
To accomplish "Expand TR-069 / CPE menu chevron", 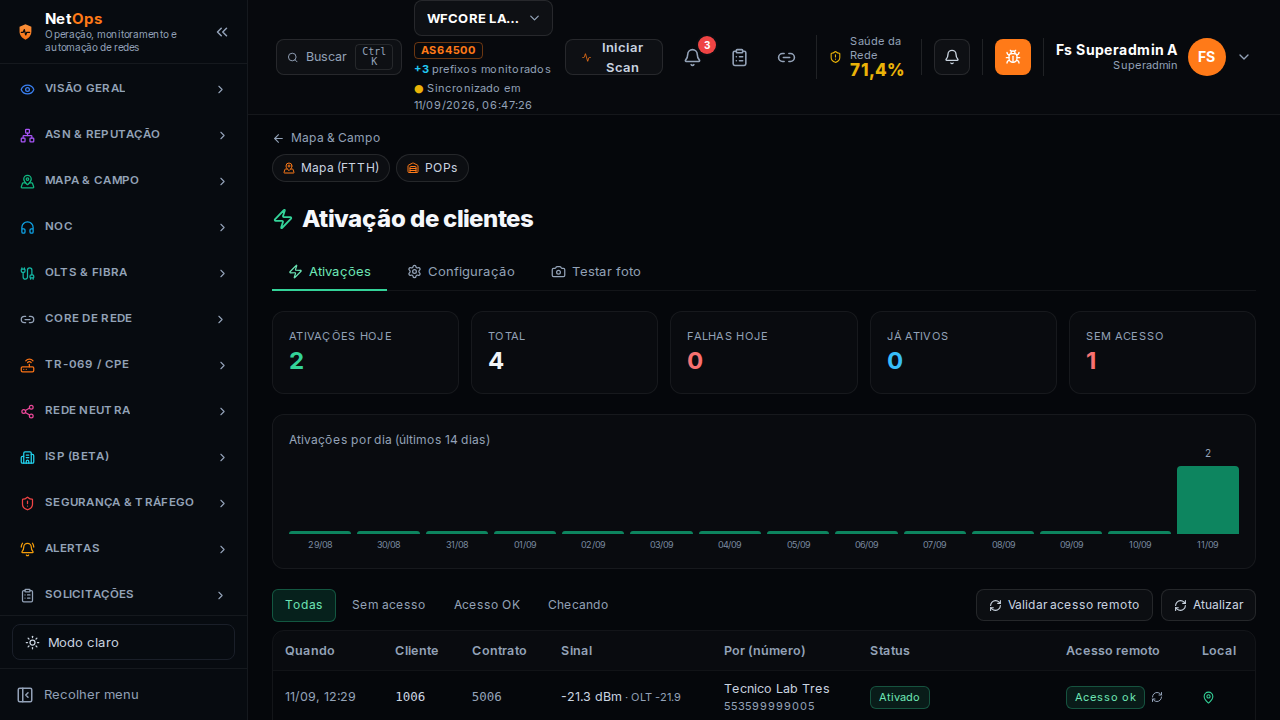I will [221, 365].
